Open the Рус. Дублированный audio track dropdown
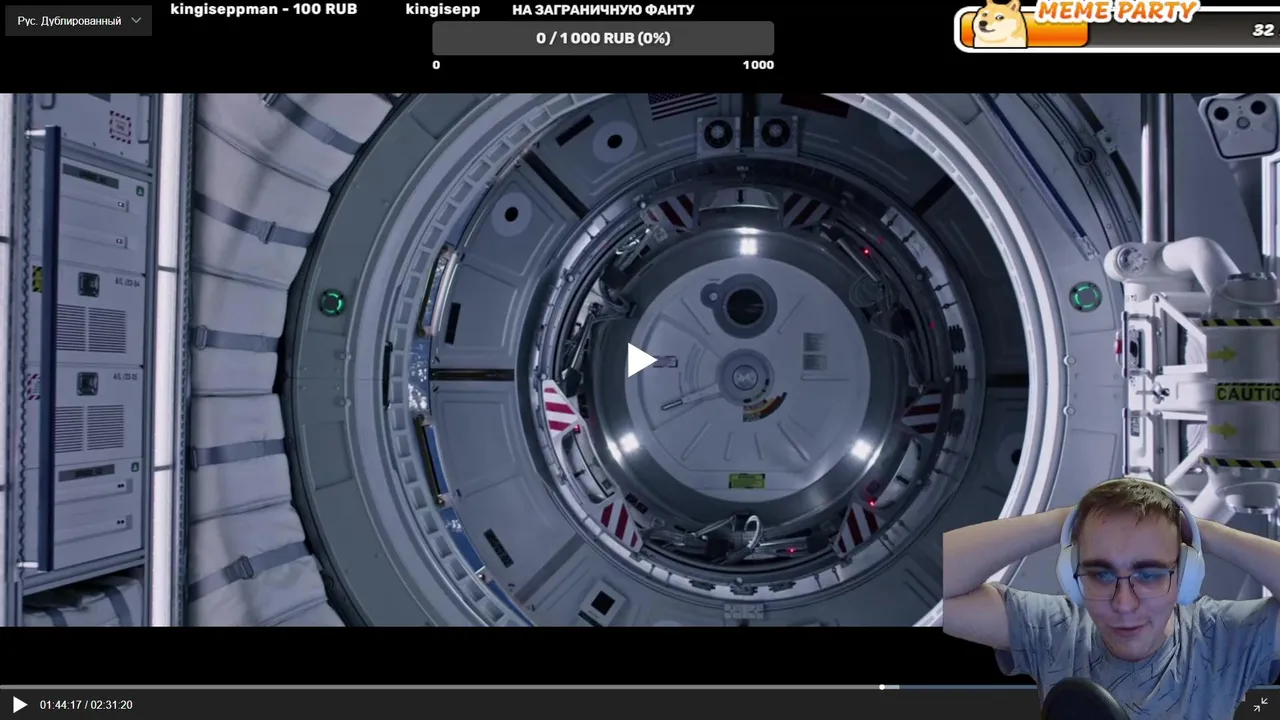Screen dimensions: 1280x720 79,20
